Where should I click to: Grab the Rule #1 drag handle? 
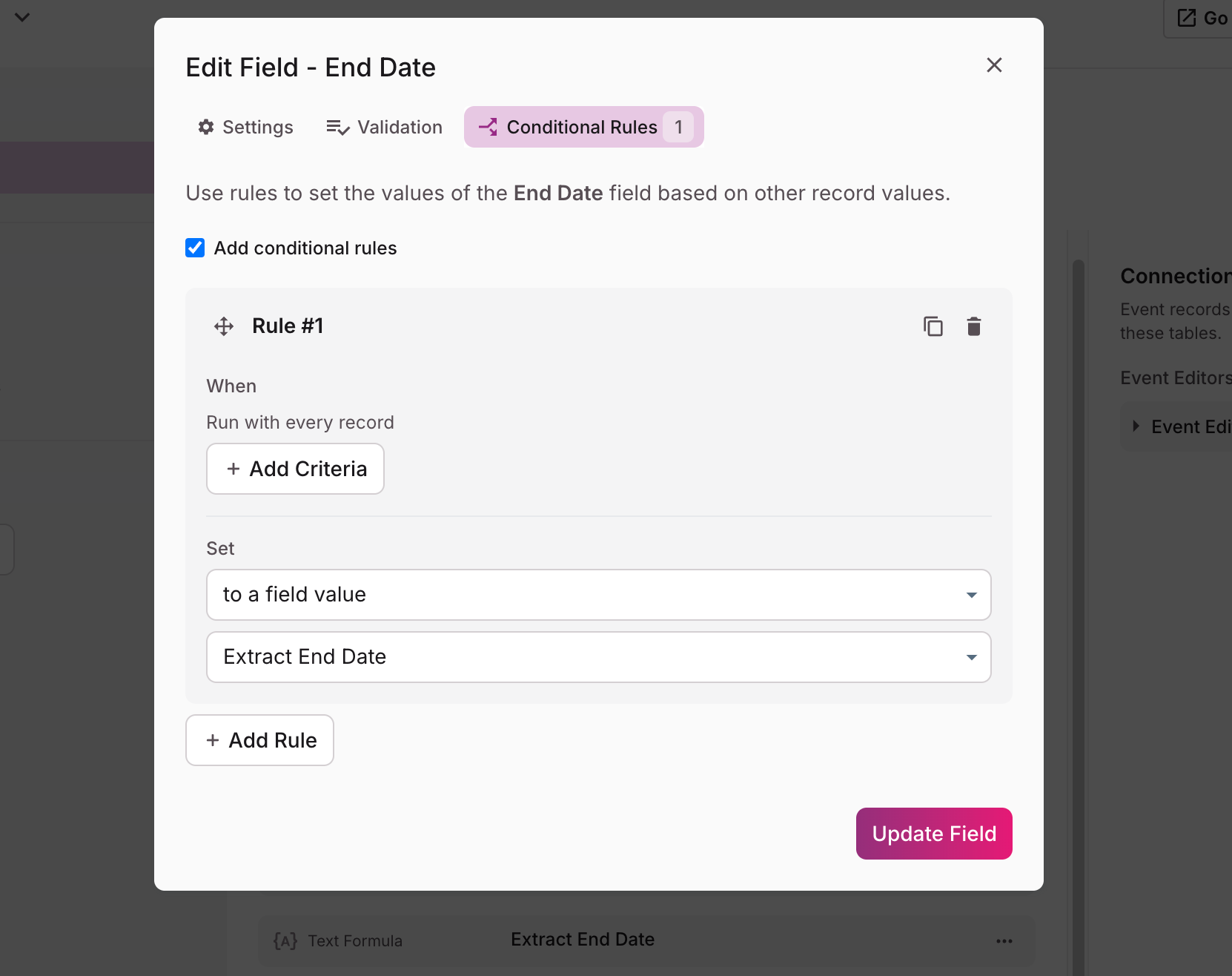(224, 326)
